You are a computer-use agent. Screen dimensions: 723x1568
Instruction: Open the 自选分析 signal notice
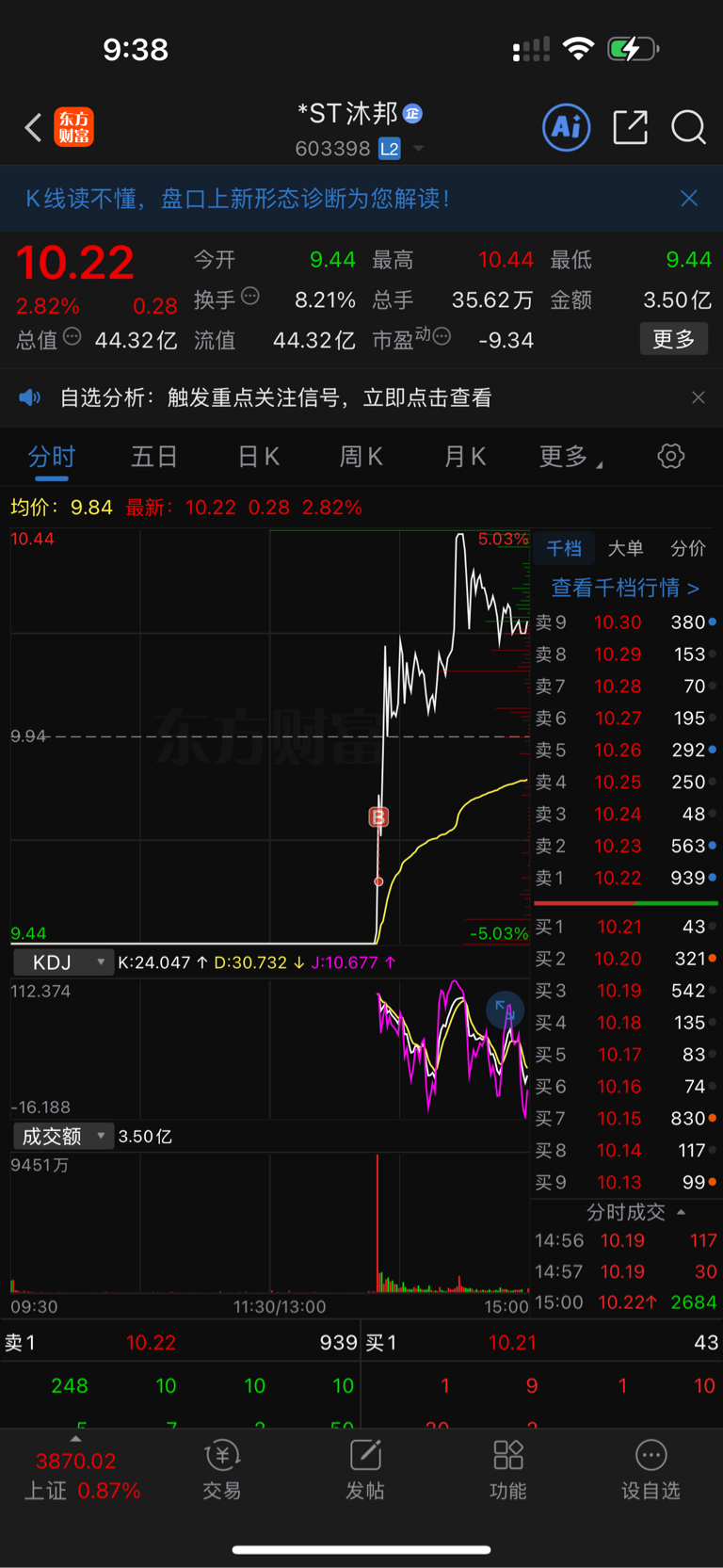276,397
